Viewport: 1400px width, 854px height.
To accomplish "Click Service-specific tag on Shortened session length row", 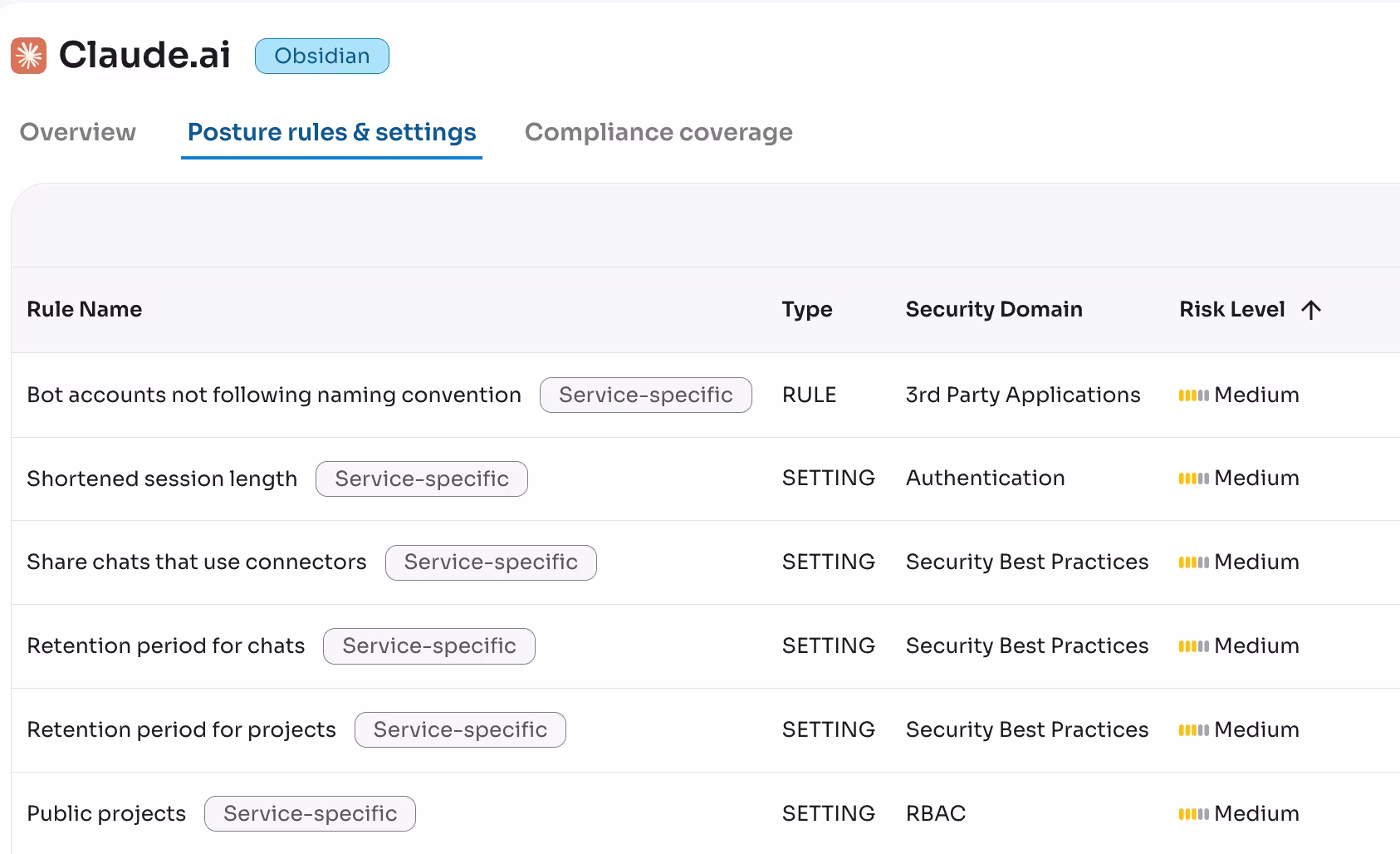I will coord(422,479).
